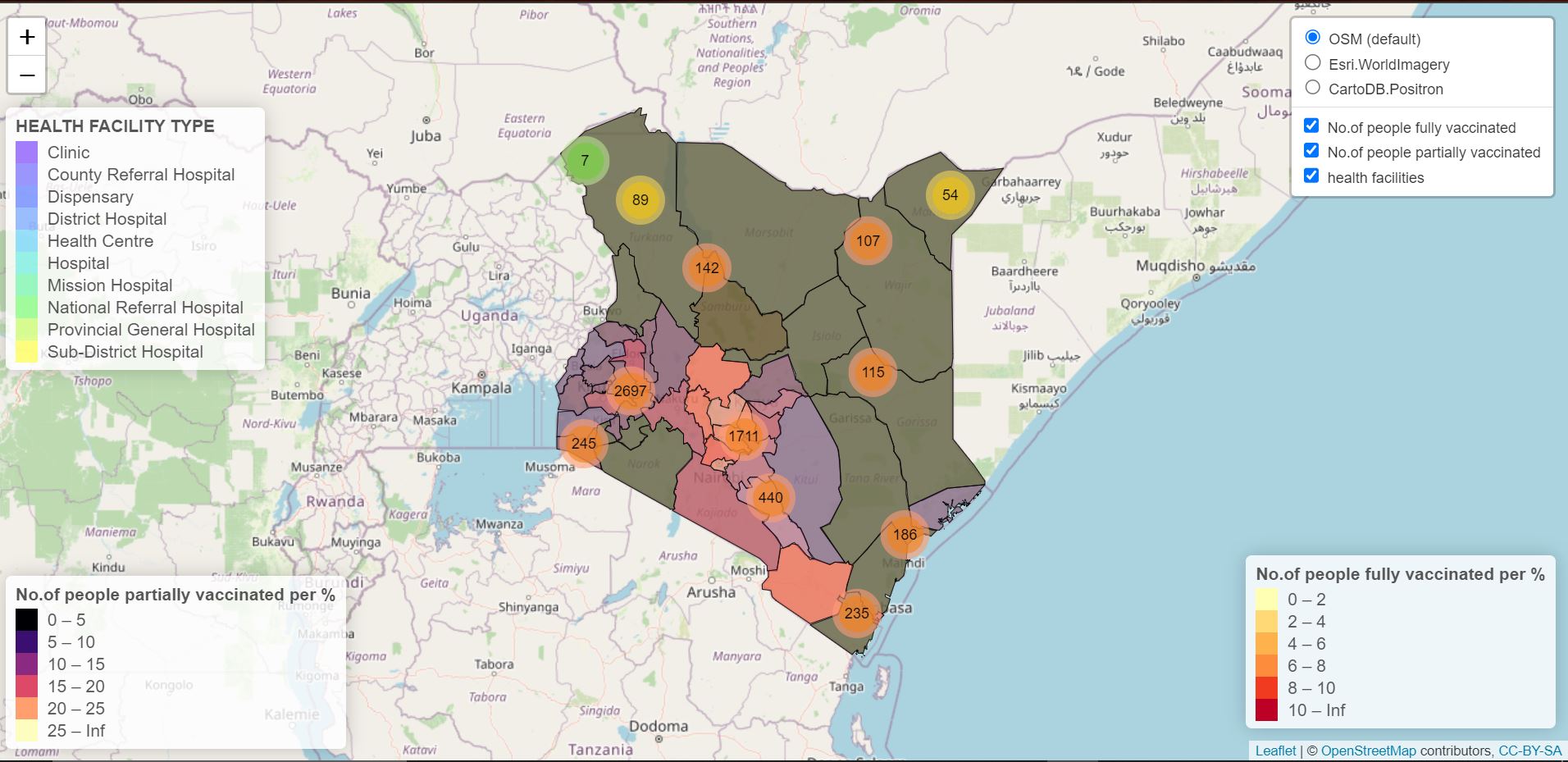Click the cluster marker 235 near Mombasa
Screen dimensions: 1568x762
857,612
